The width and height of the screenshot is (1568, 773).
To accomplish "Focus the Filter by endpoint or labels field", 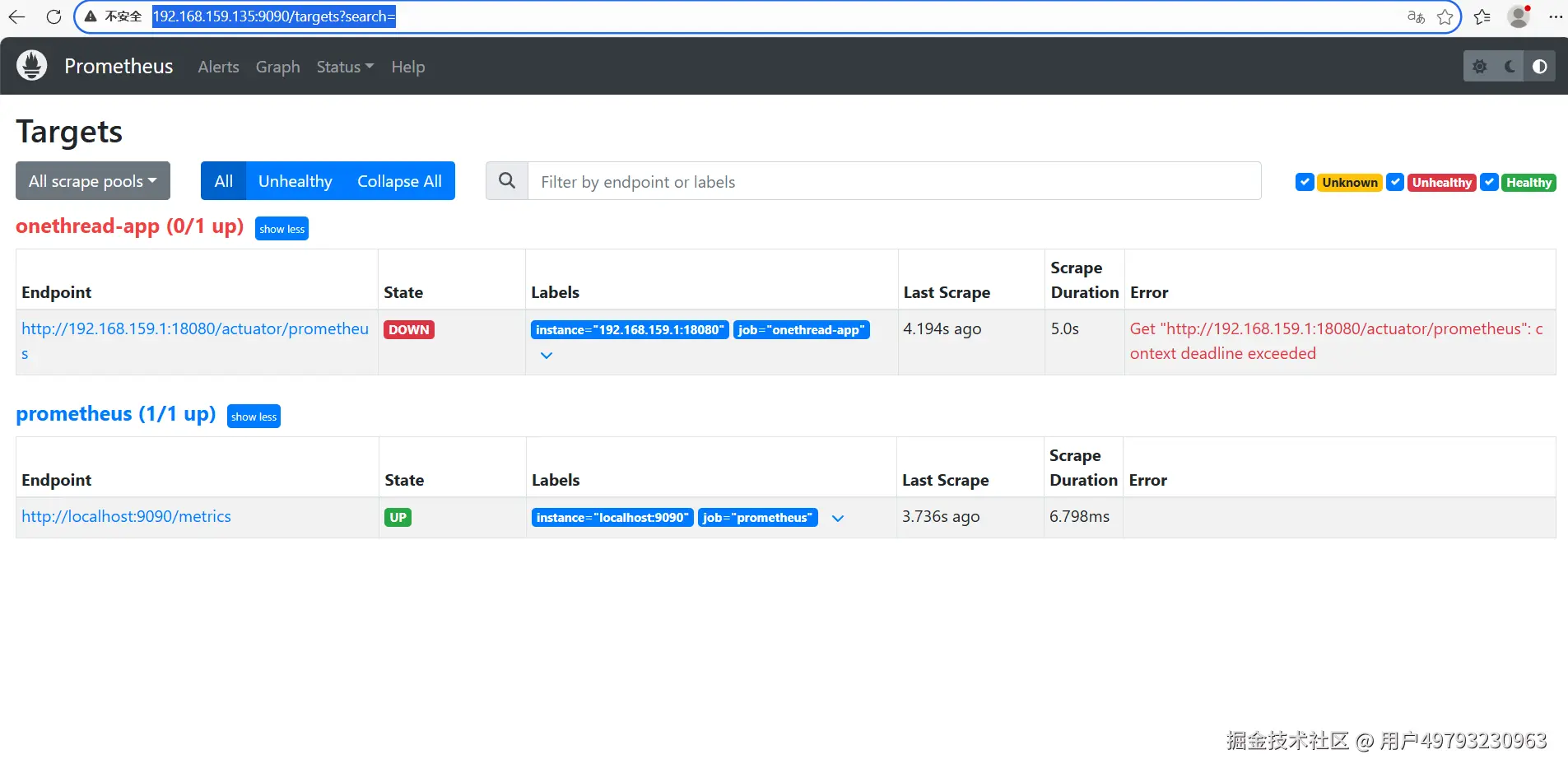I will [895, 181].
